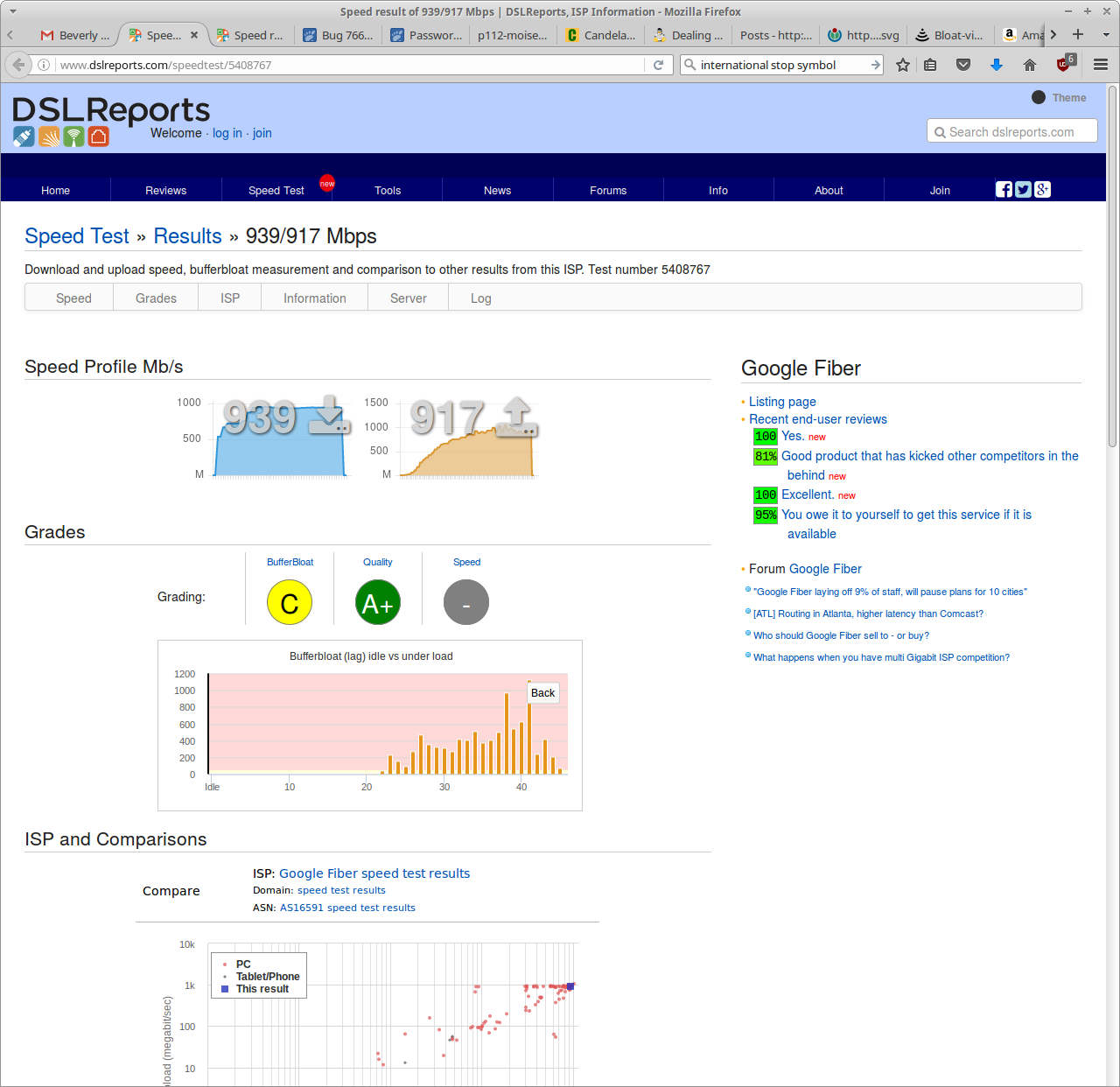
Task: Click the green wifi icon under logo
Action: tap(73, 137)
